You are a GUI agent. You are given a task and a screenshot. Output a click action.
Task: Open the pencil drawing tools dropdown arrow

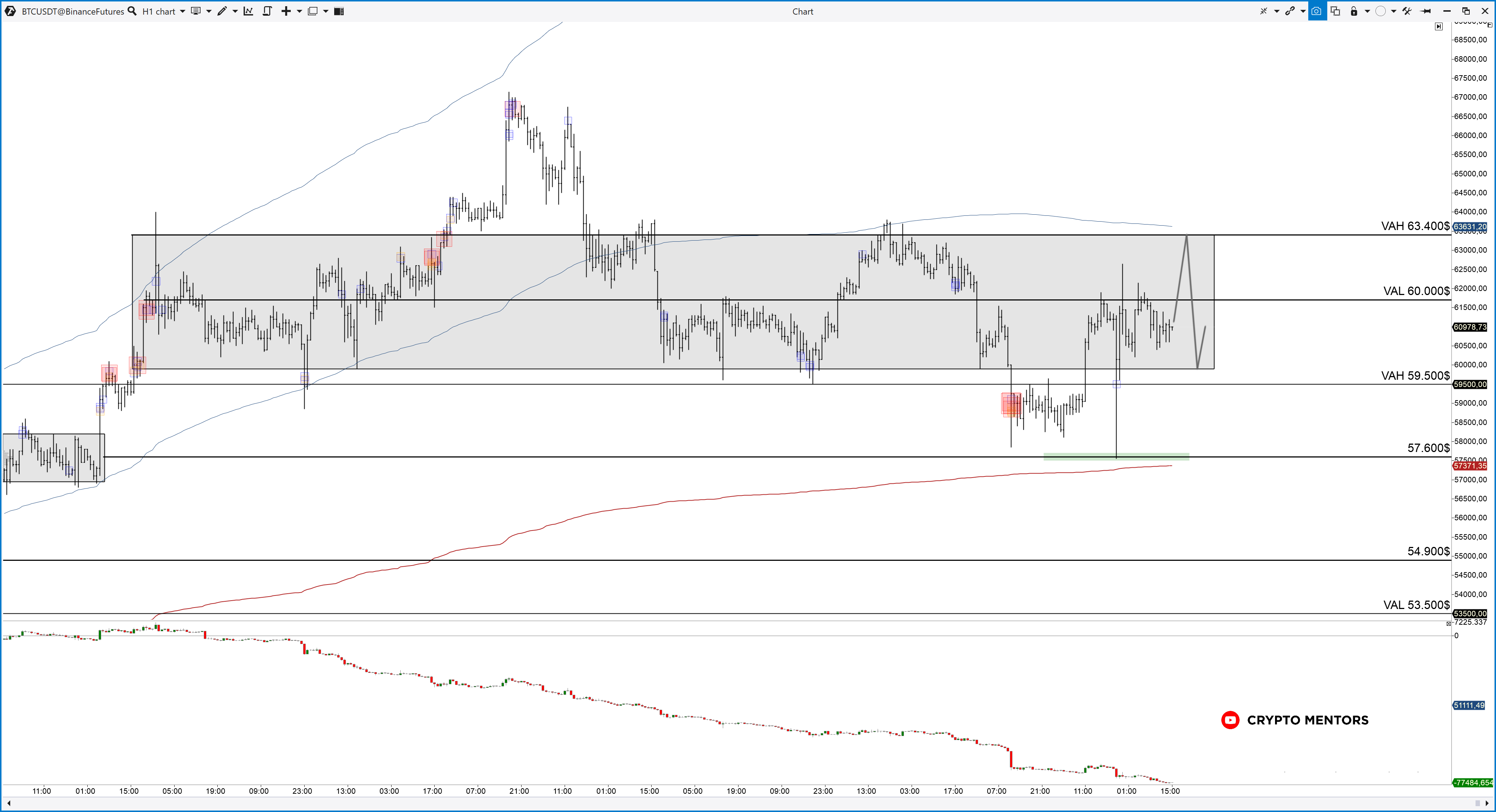(235, 11)
